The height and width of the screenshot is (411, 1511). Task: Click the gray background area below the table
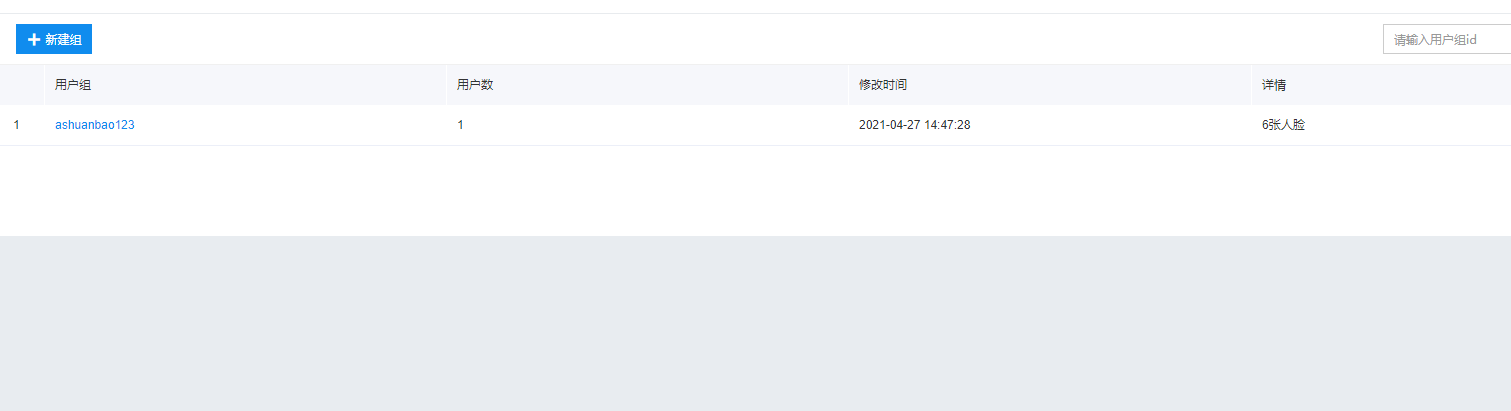pyautogui.click(x=755, y=323)
